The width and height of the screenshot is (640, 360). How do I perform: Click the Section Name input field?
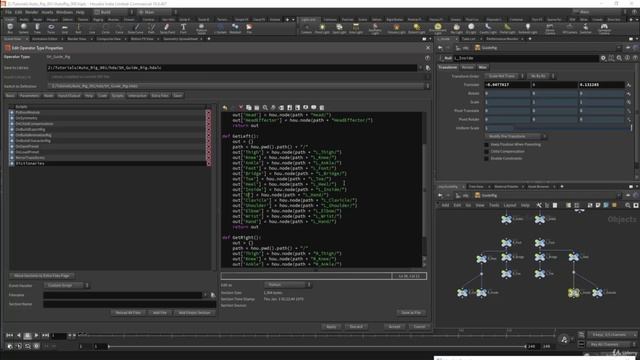tap(129, 304)
